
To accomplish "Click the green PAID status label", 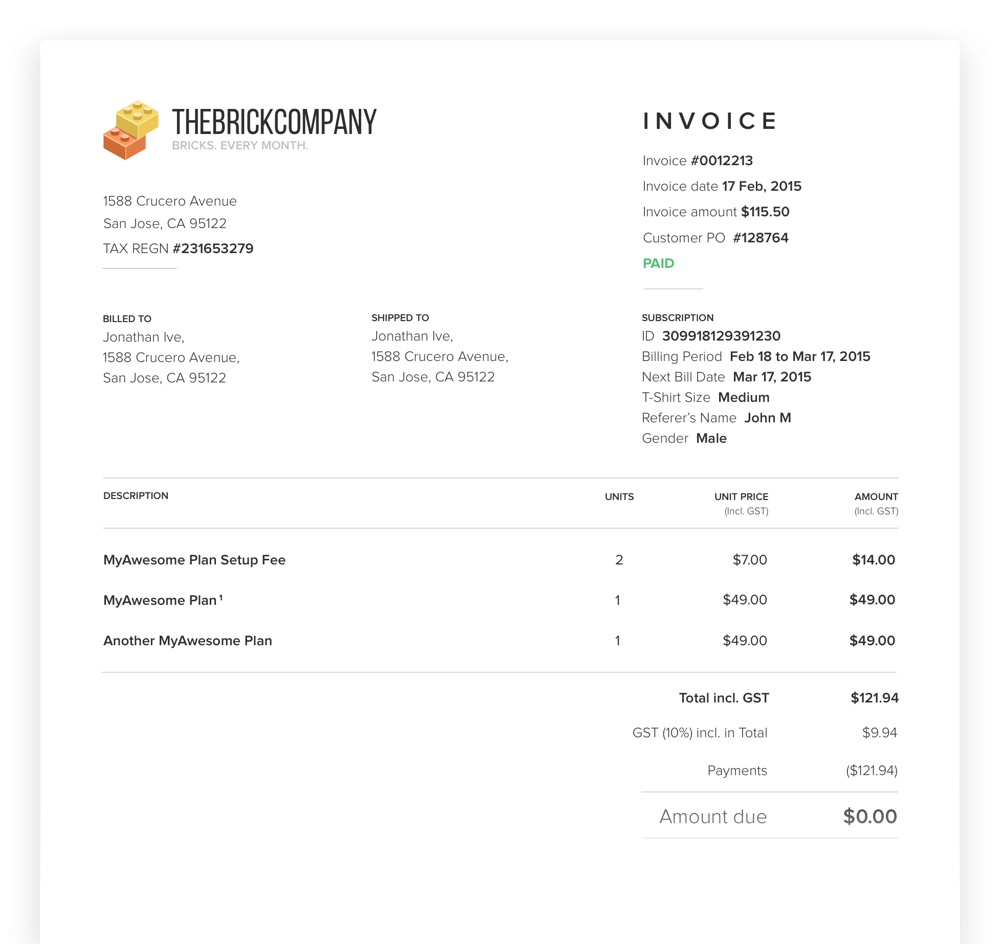I will (658, 263).
